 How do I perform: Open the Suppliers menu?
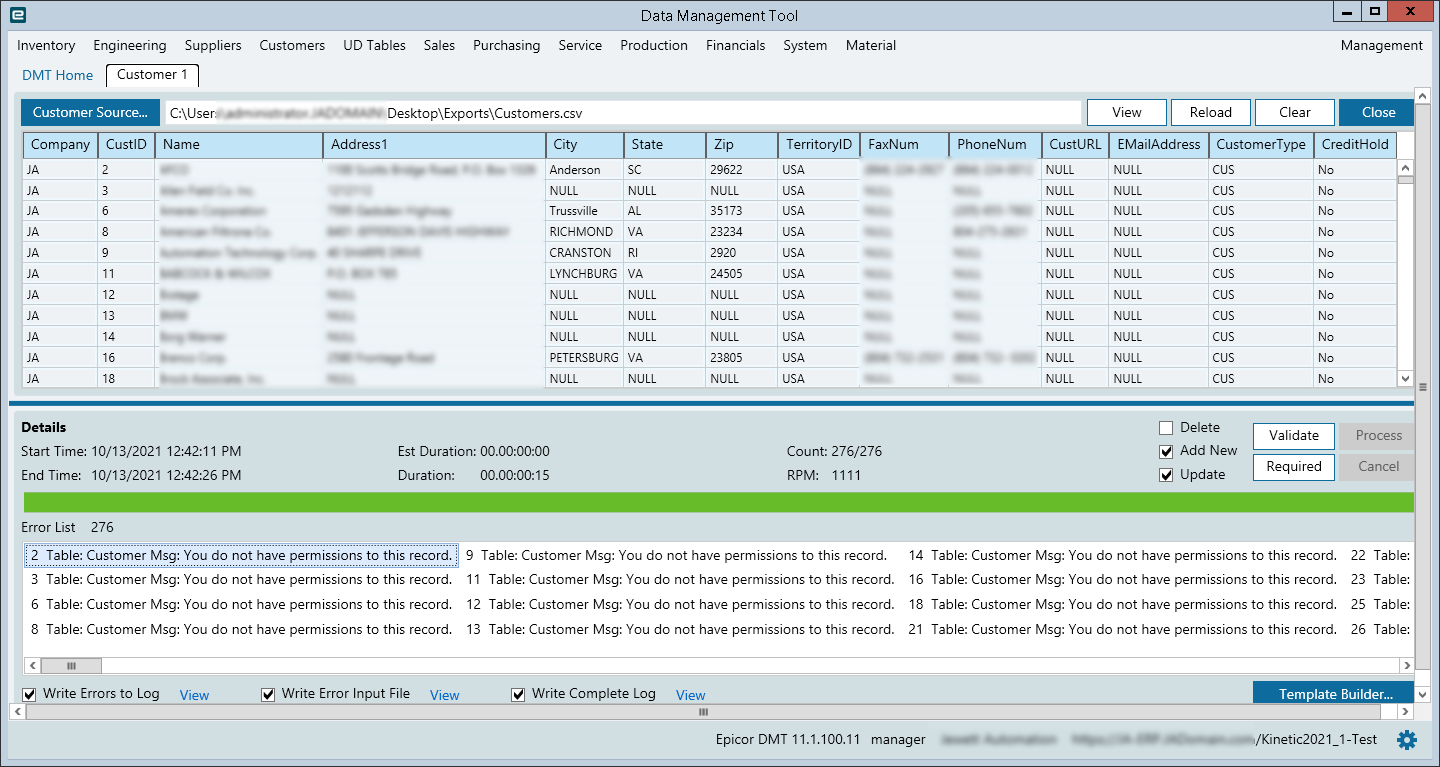coord(213,45)
